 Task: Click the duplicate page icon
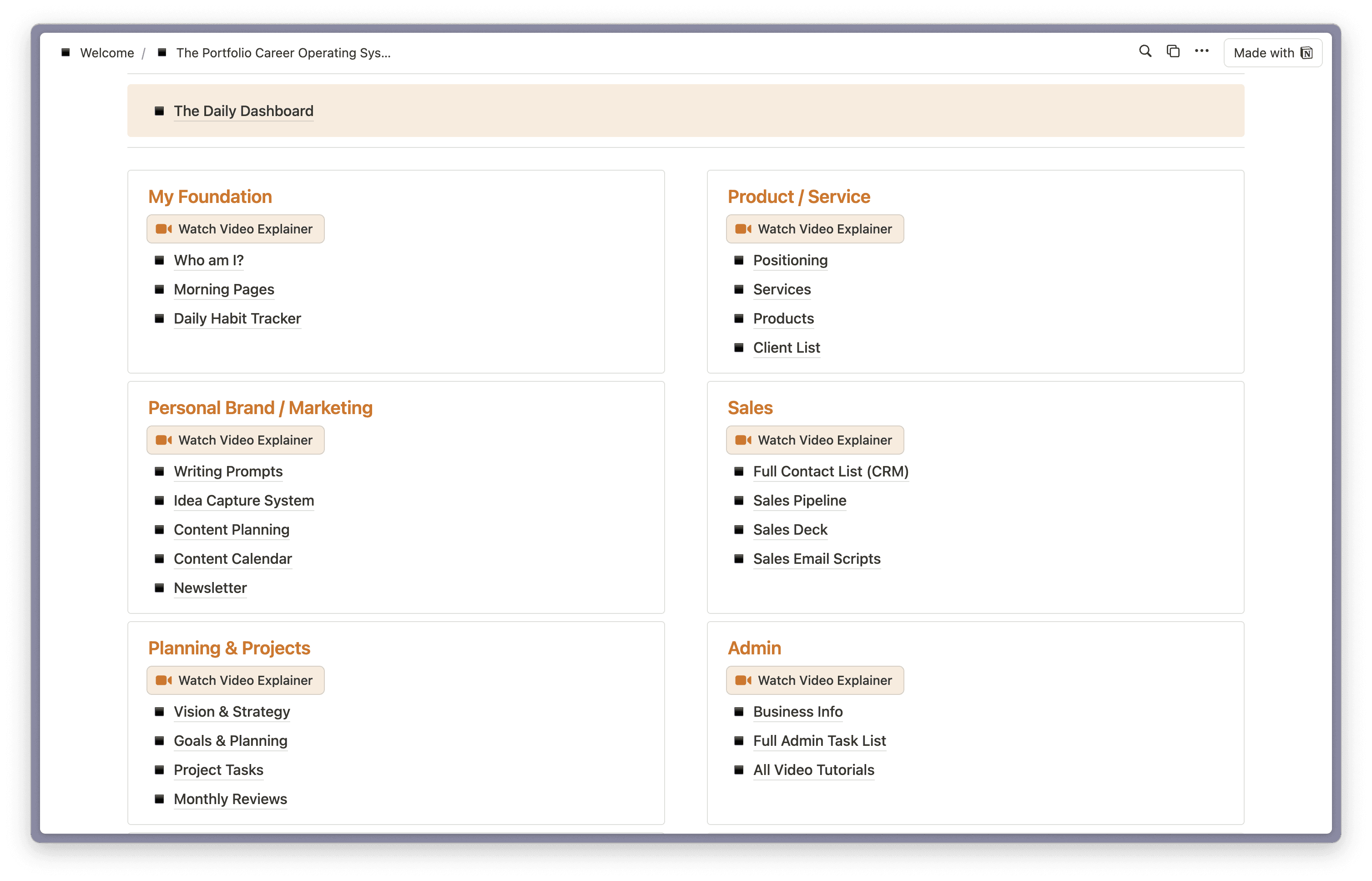coord(1173,51)
